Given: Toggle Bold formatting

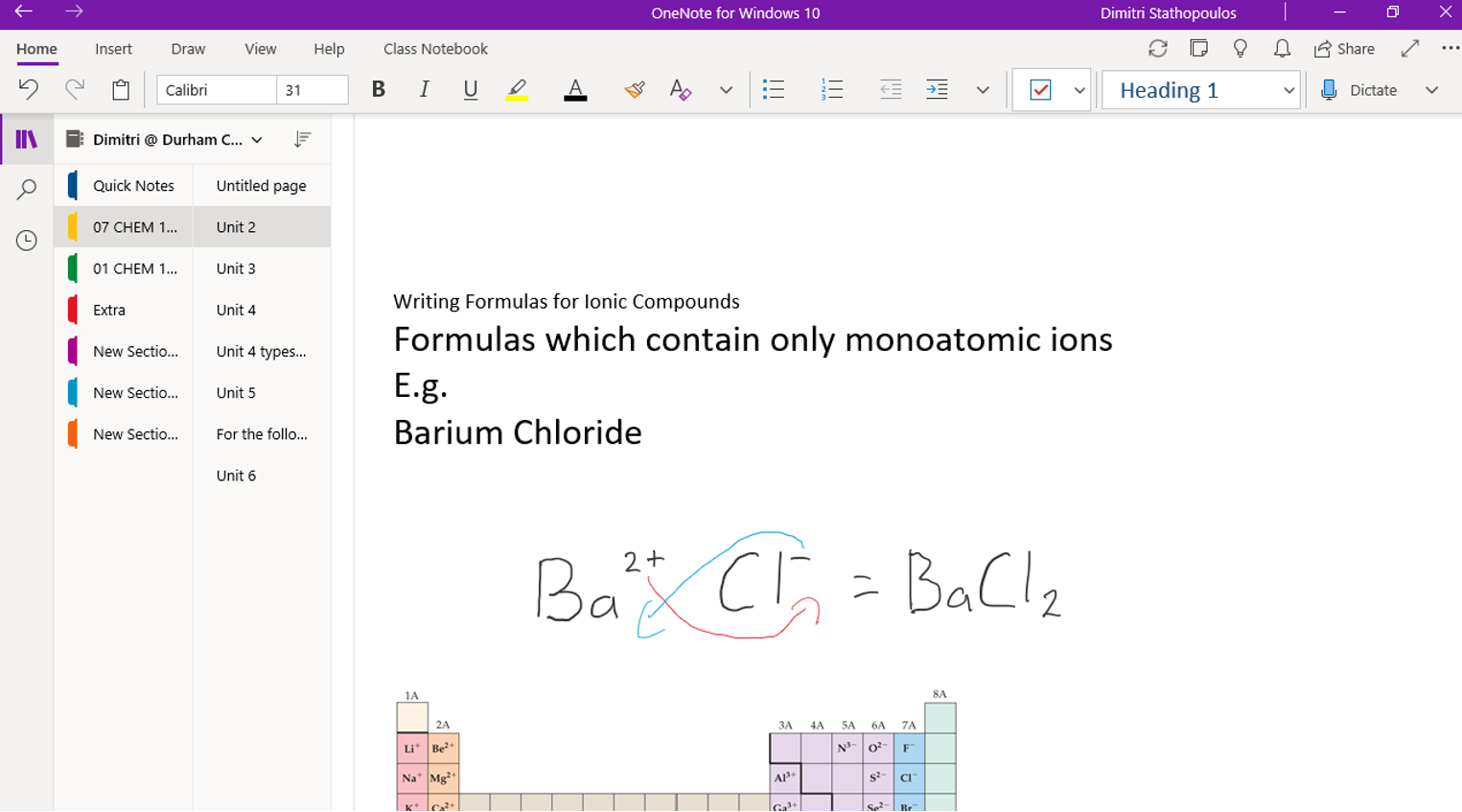Looking at the screenshot, I should point(379,89).
